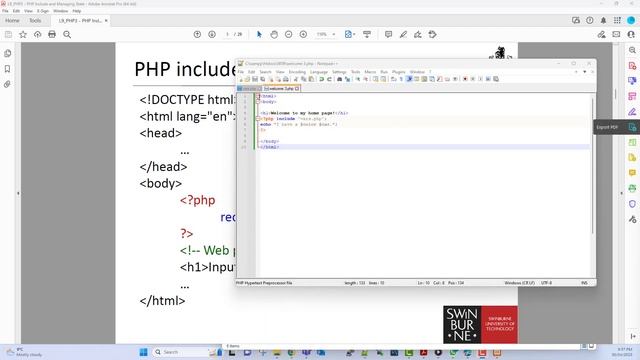Viewport: 640px width, 360px height.
Task: Open the weather widget on taskbar
Action: click(24, 352)
